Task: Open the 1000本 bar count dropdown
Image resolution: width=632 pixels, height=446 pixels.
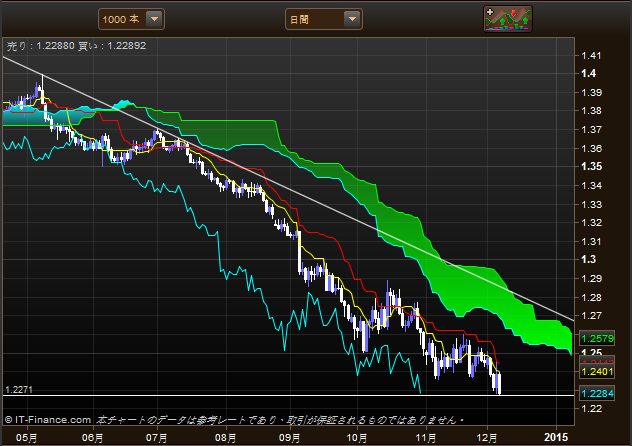Action: (x=131, y=19)
